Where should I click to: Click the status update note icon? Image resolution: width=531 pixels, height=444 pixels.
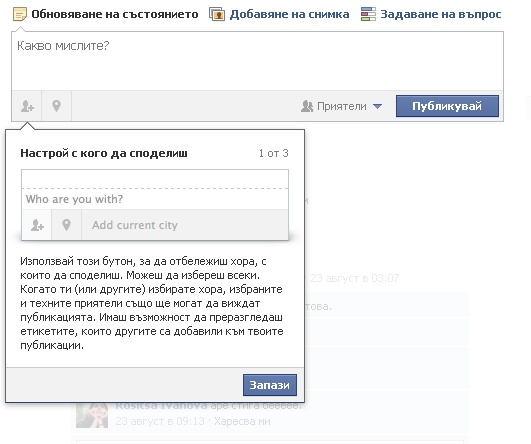tap(20, 14)
